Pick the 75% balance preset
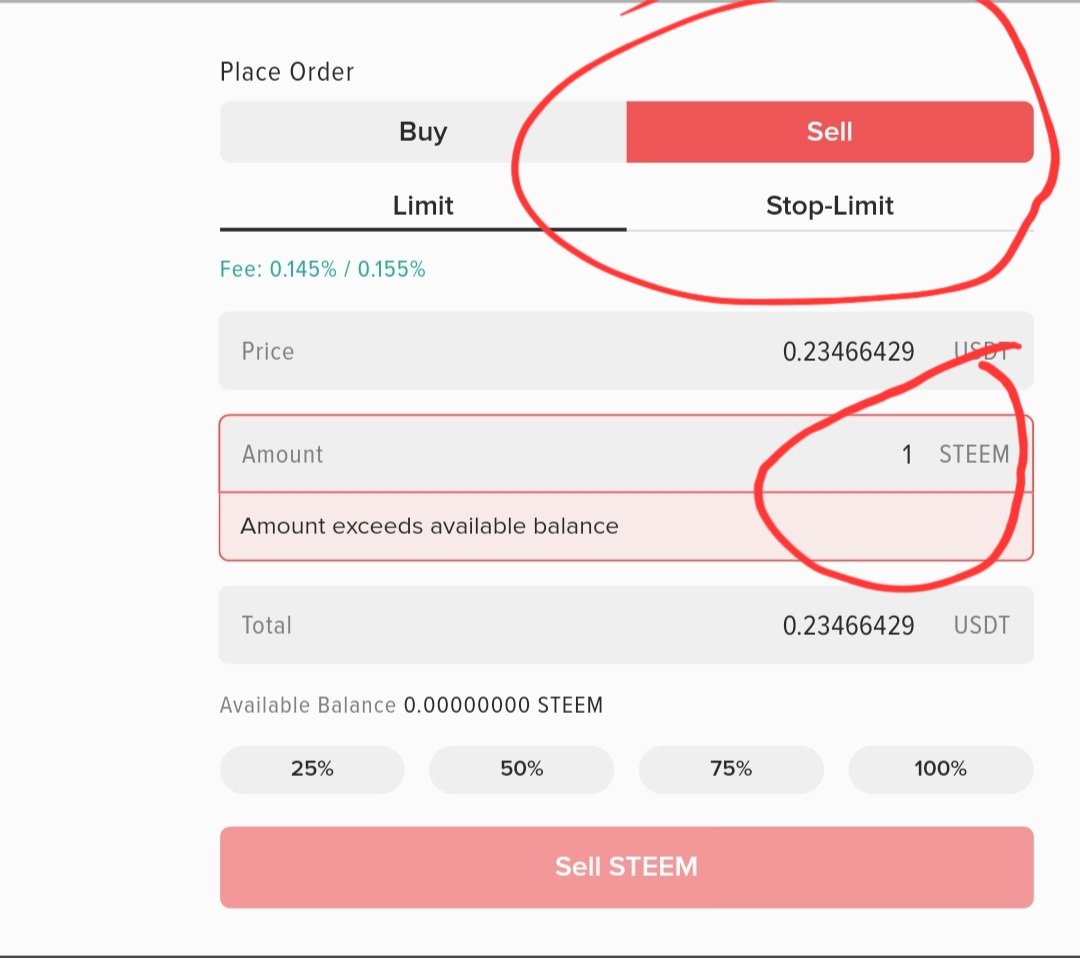Screen dimensions: 1080x958 pos(731,769)
